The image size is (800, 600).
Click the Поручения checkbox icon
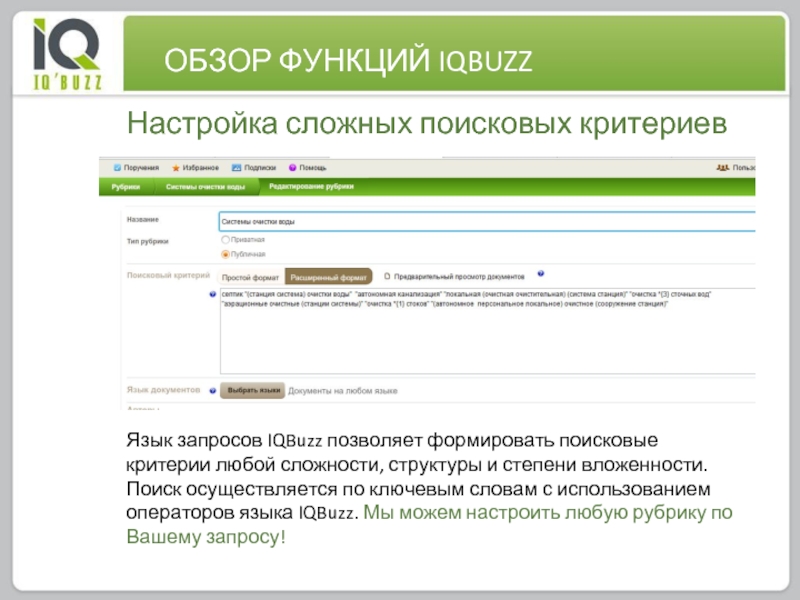(x=117, y=167)
